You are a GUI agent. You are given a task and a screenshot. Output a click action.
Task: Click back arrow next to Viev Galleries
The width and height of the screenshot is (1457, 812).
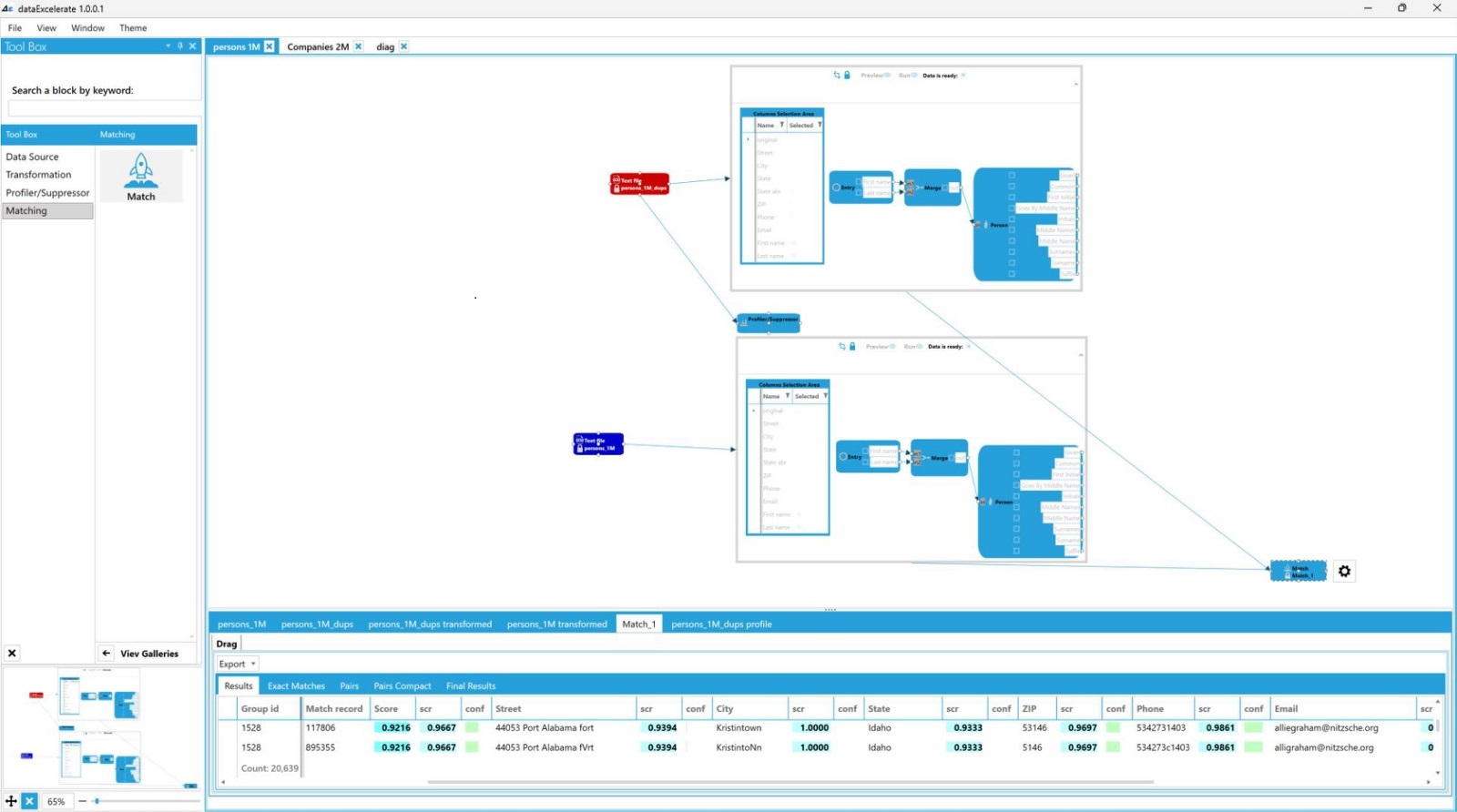[x=107, y=654]
